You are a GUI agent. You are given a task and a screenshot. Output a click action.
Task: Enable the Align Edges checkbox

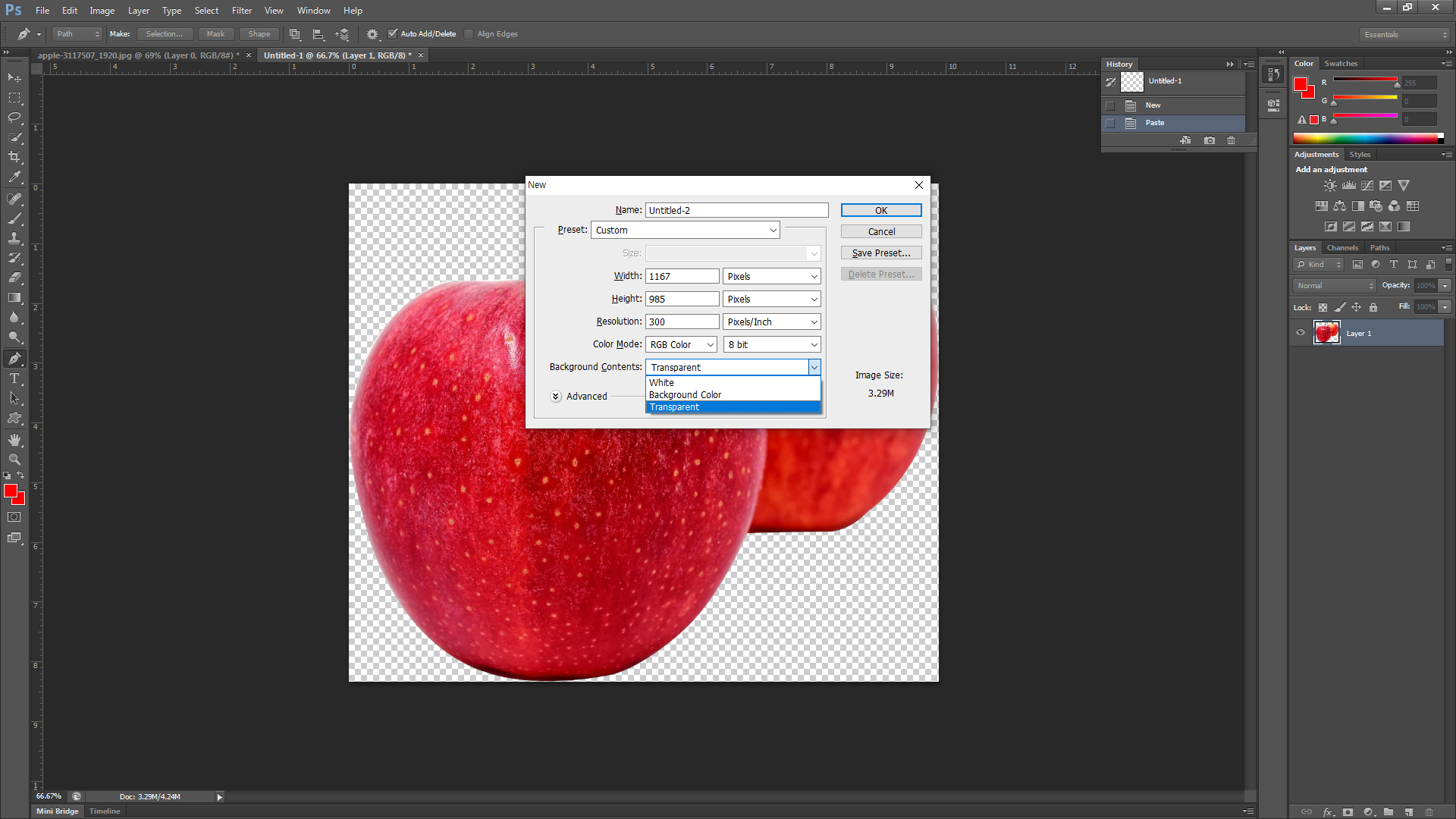469,33
